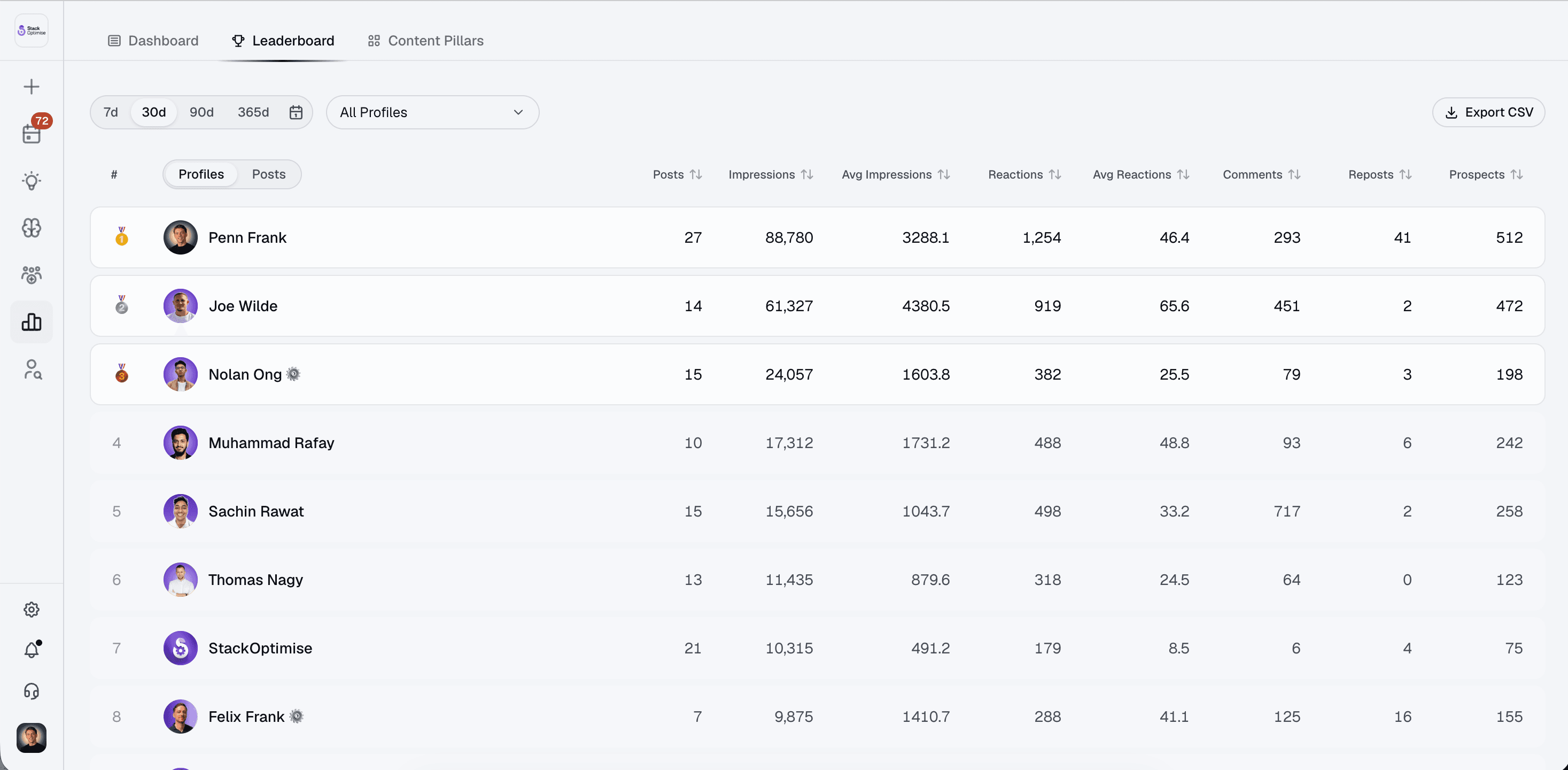Sort by Avg Reactions column arrows
This screenshot has height=770, width=1568.
pos(1183,175)
